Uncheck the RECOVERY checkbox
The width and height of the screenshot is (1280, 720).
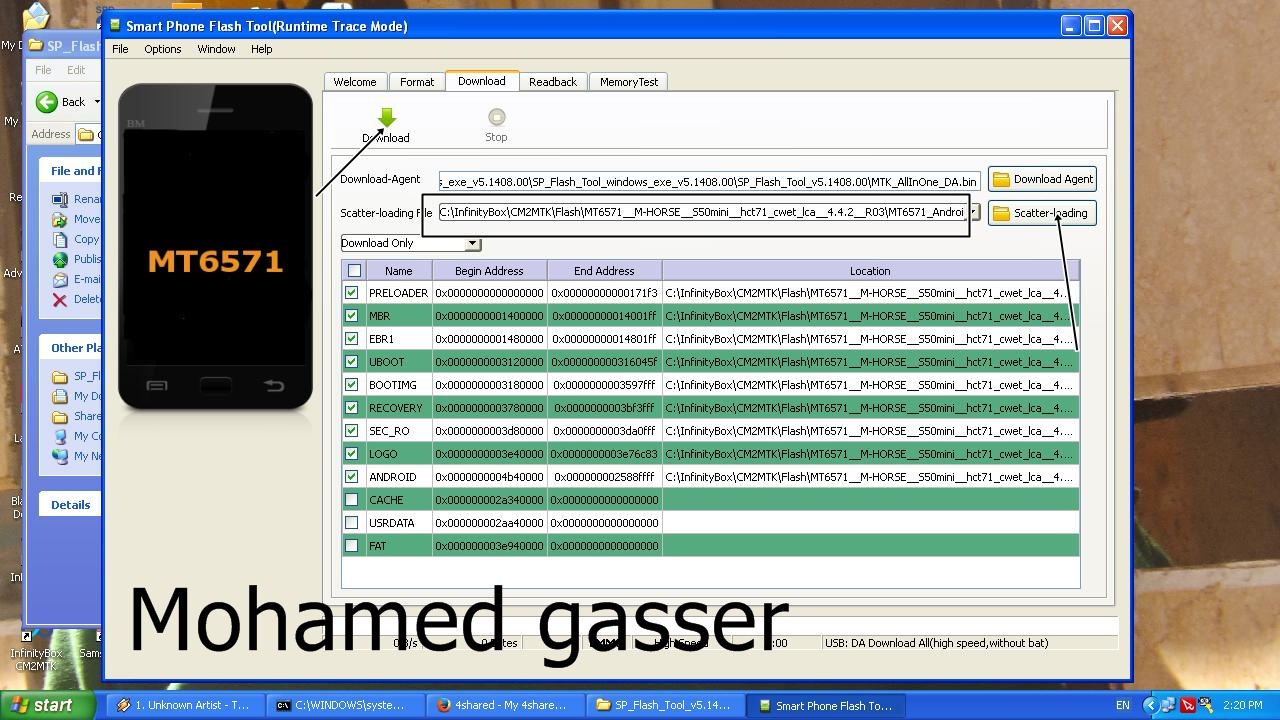pos(352,408)
